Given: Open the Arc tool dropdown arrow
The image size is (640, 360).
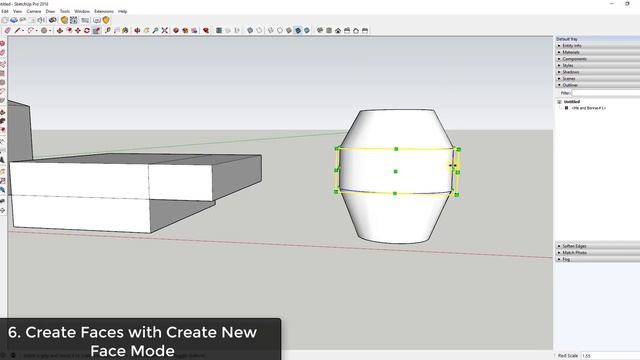Looking at the screenshot, I should [36, 31].
